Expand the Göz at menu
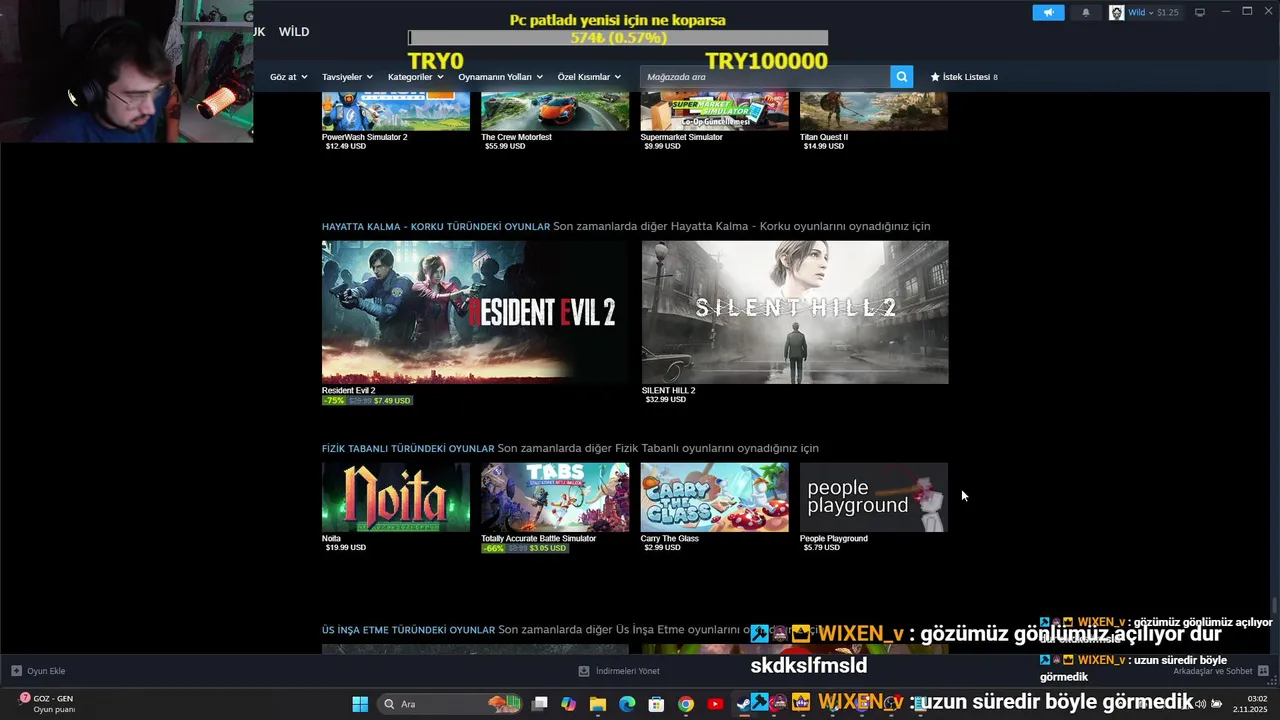The image size is (1280, 720). tap(288, 77)
